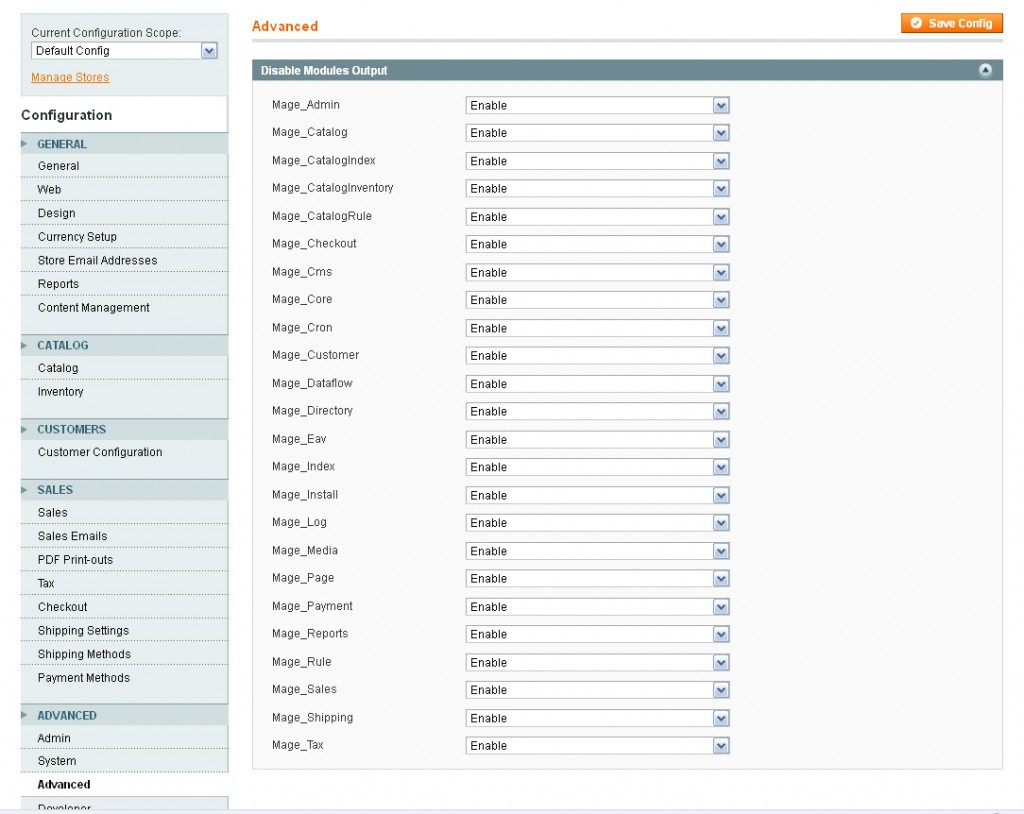The width and height of the screenshot is (1024, 814).
Task: Open the Mage_Reports dropdown
Action: [597, 634]
